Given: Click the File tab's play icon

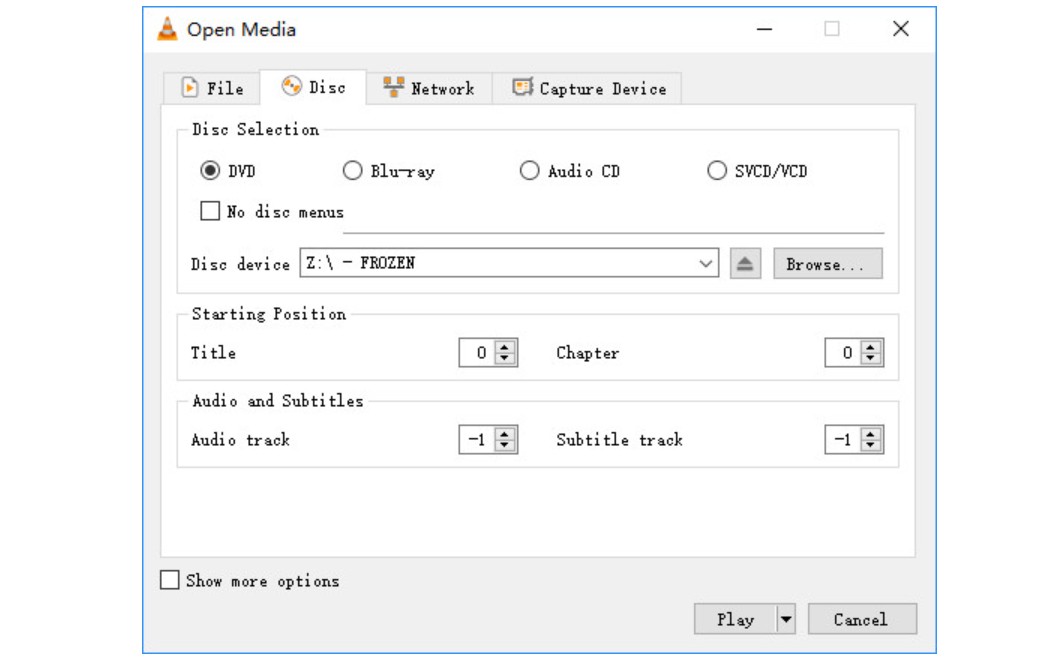Looking at the screenshot, I should (x=191, y=88).
